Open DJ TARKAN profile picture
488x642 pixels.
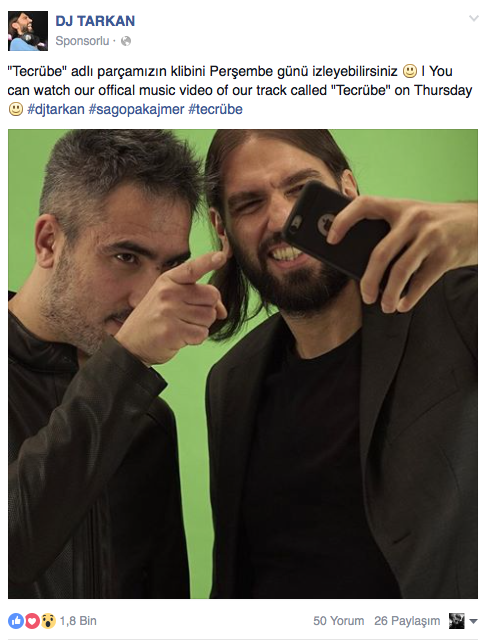coord(28,31)
